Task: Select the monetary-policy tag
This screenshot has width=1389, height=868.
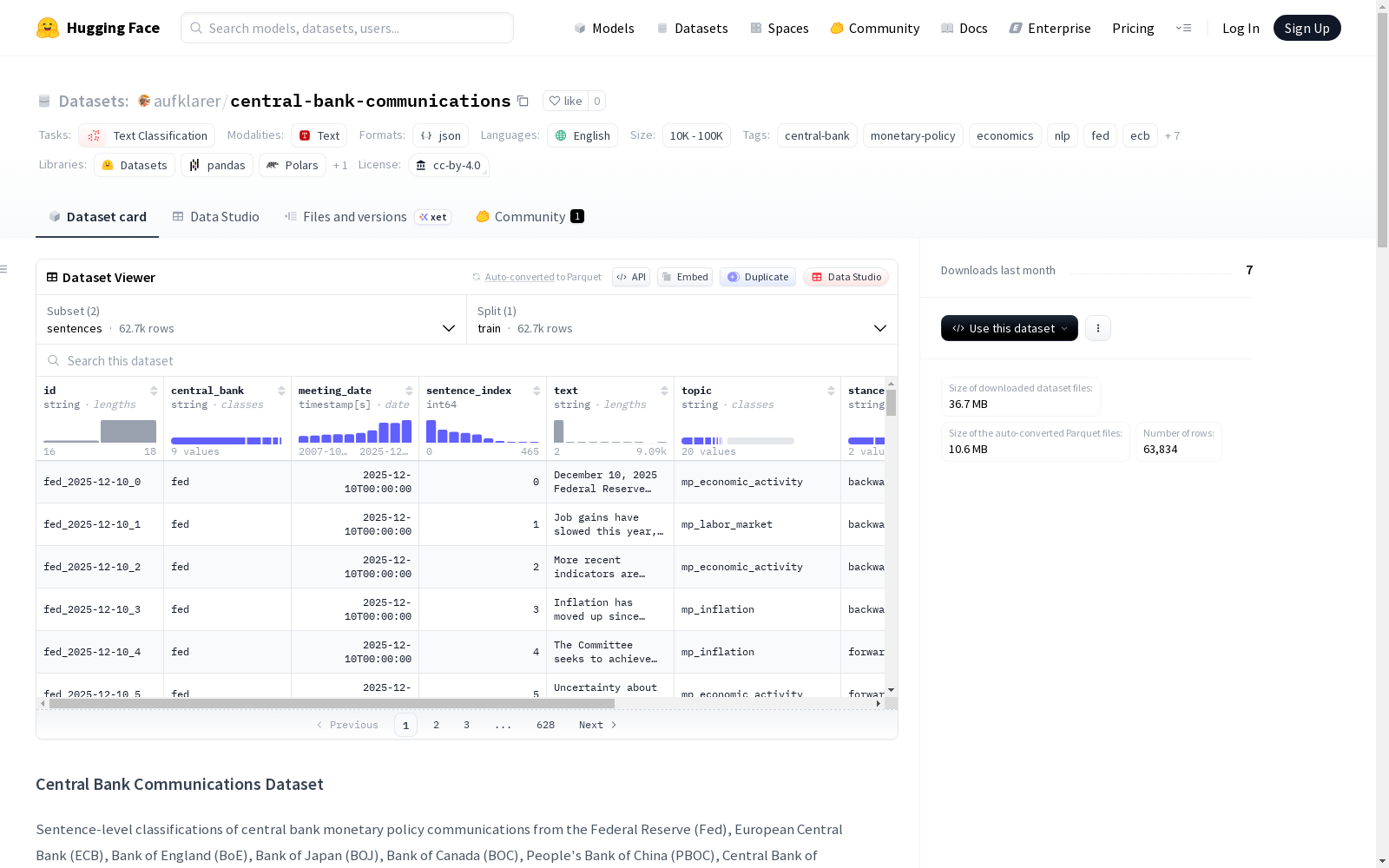Action: pos(912,135)
